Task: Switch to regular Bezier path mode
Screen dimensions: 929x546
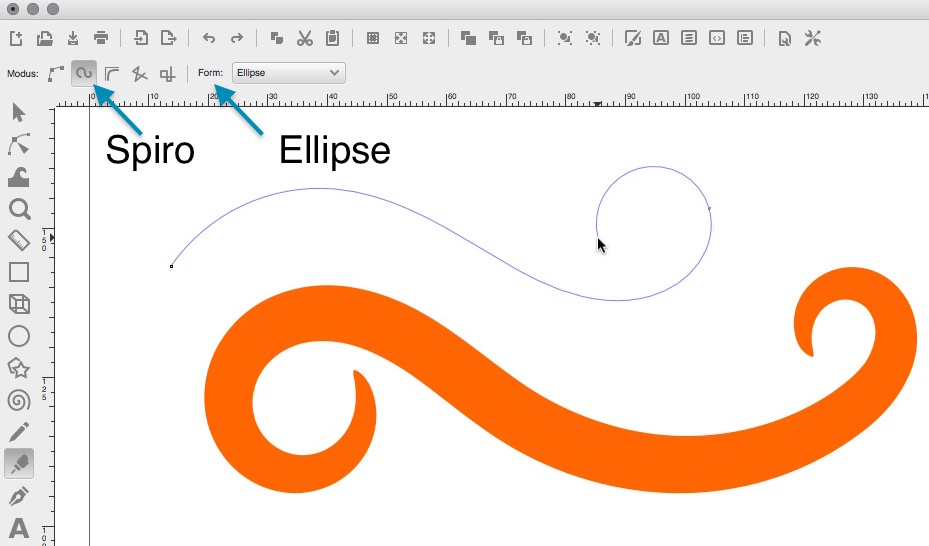Action: pyautogui.click(x=56, y=73)
